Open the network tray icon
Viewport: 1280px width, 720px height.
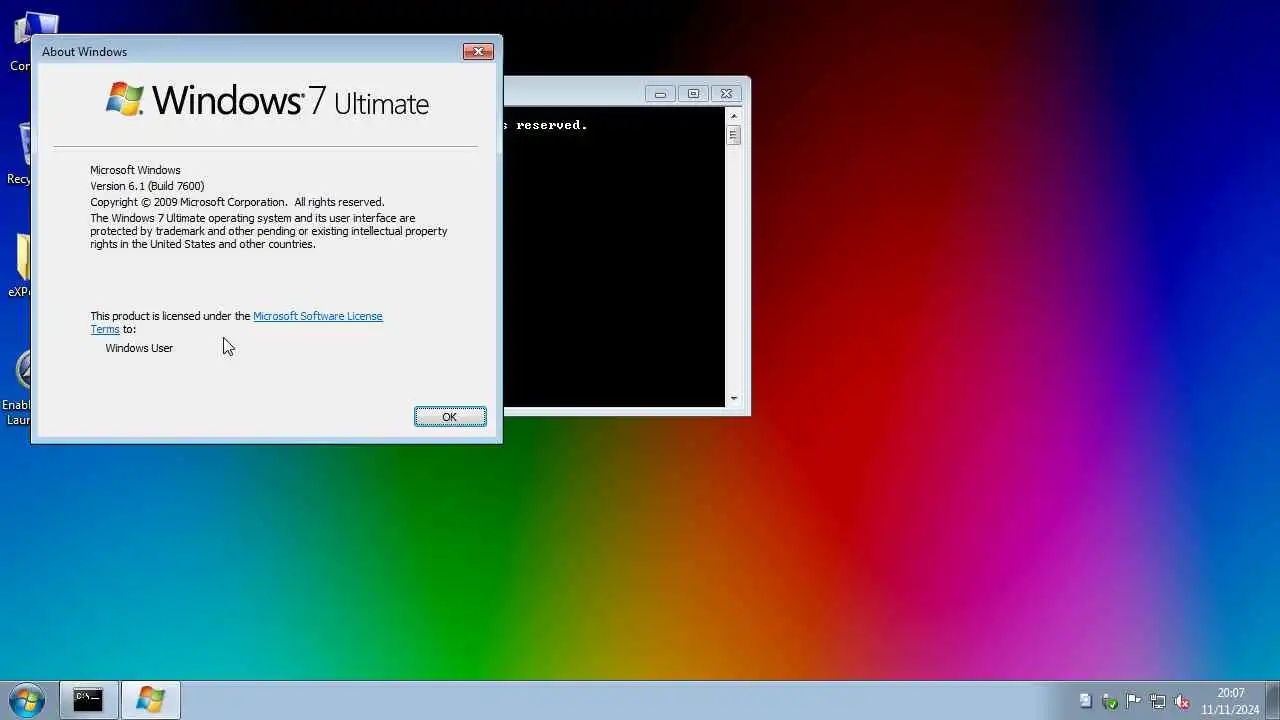click(1158, 701)
